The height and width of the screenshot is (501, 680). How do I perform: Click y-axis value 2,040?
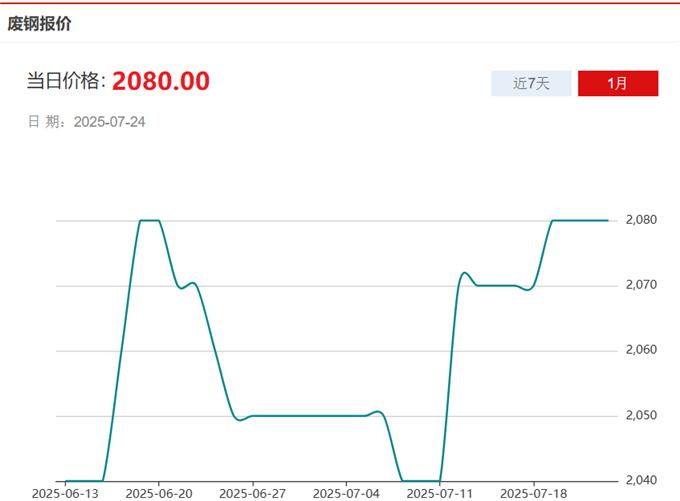point(641,480)
